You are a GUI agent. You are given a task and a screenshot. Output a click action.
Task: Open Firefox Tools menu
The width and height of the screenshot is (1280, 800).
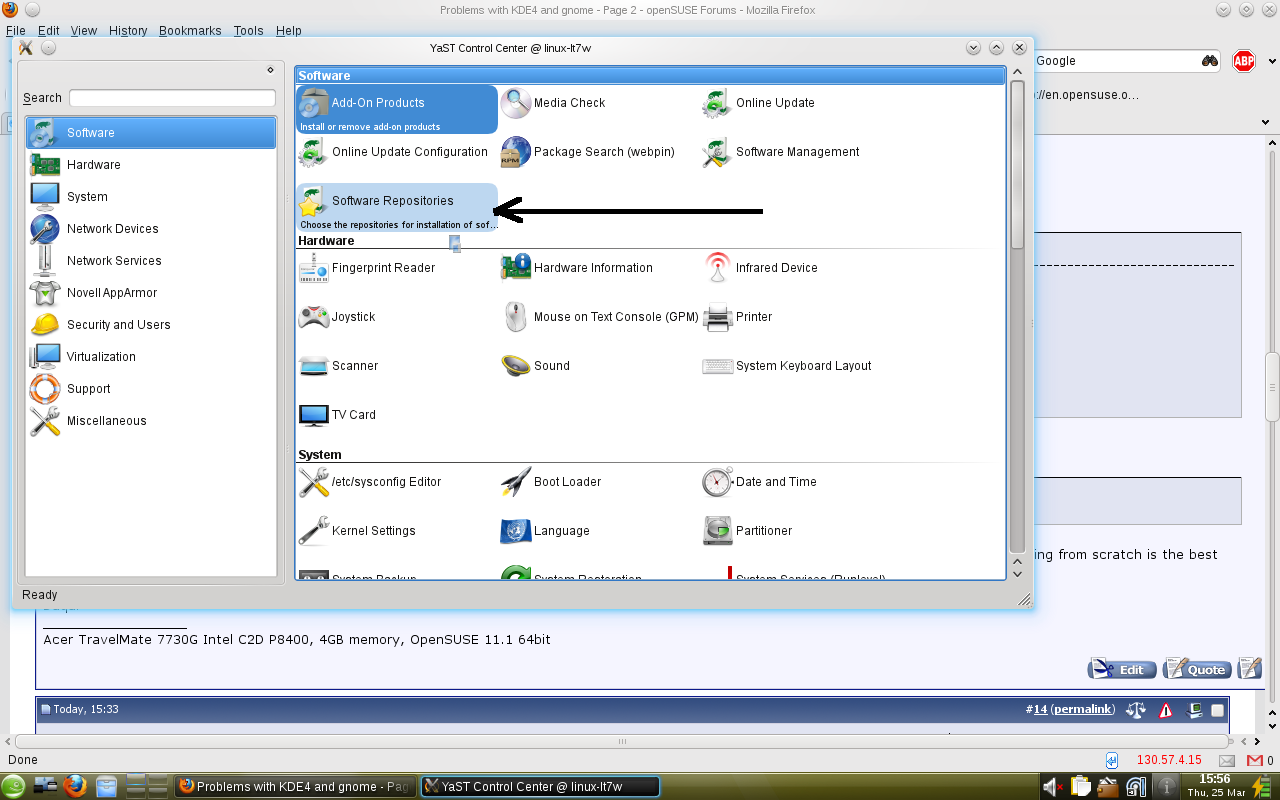tap(249, 31)
